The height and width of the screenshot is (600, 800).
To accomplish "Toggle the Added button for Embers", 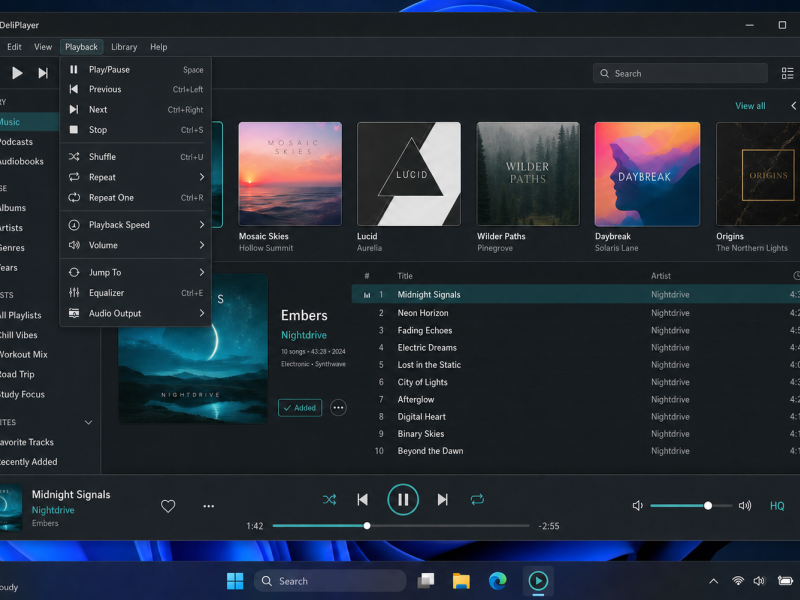I will pyautogui.click(x=300, y=408).
